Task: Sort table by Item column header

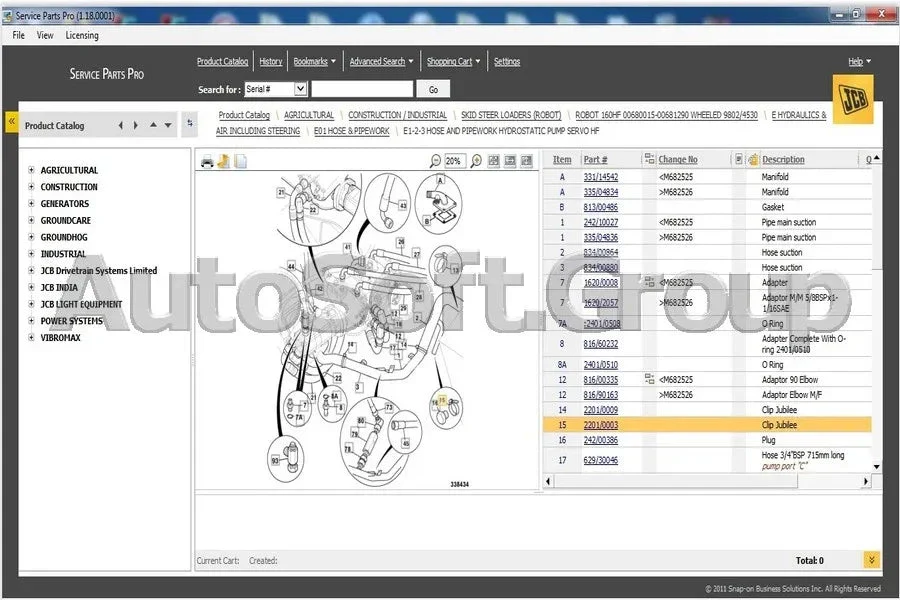Action: [x=562, y=160]
